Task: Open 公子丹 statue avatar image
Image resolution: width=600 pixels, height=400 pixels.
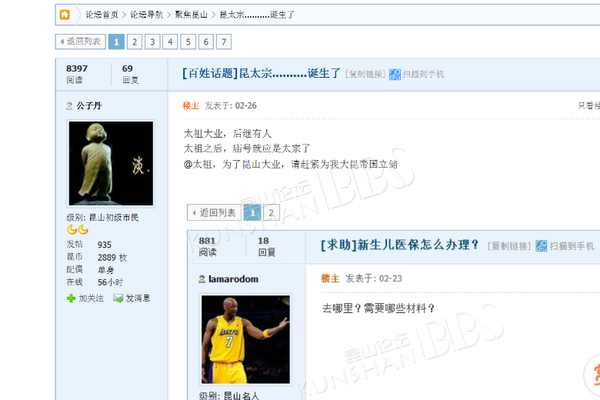Action: 111,163
